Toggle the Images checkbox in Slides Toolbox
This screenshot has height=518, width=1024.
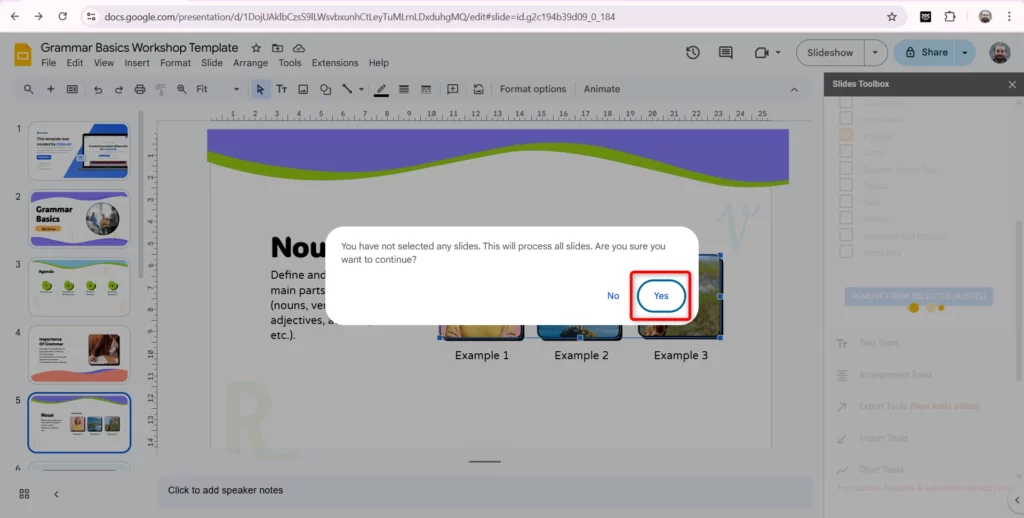click(x=846, y=134)
